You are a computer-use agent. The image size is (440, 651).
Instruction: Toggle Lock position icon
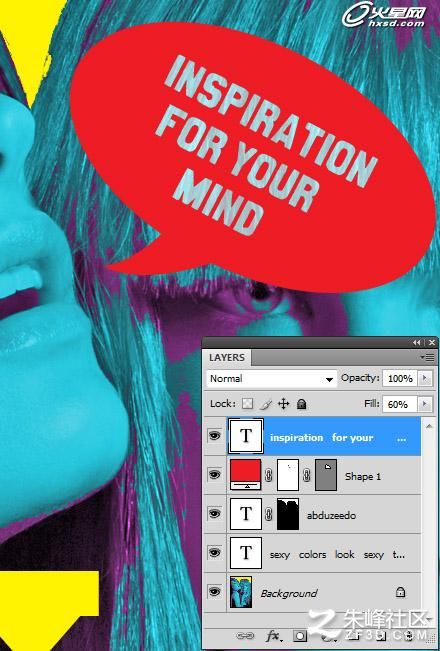[x=284, y=404]
